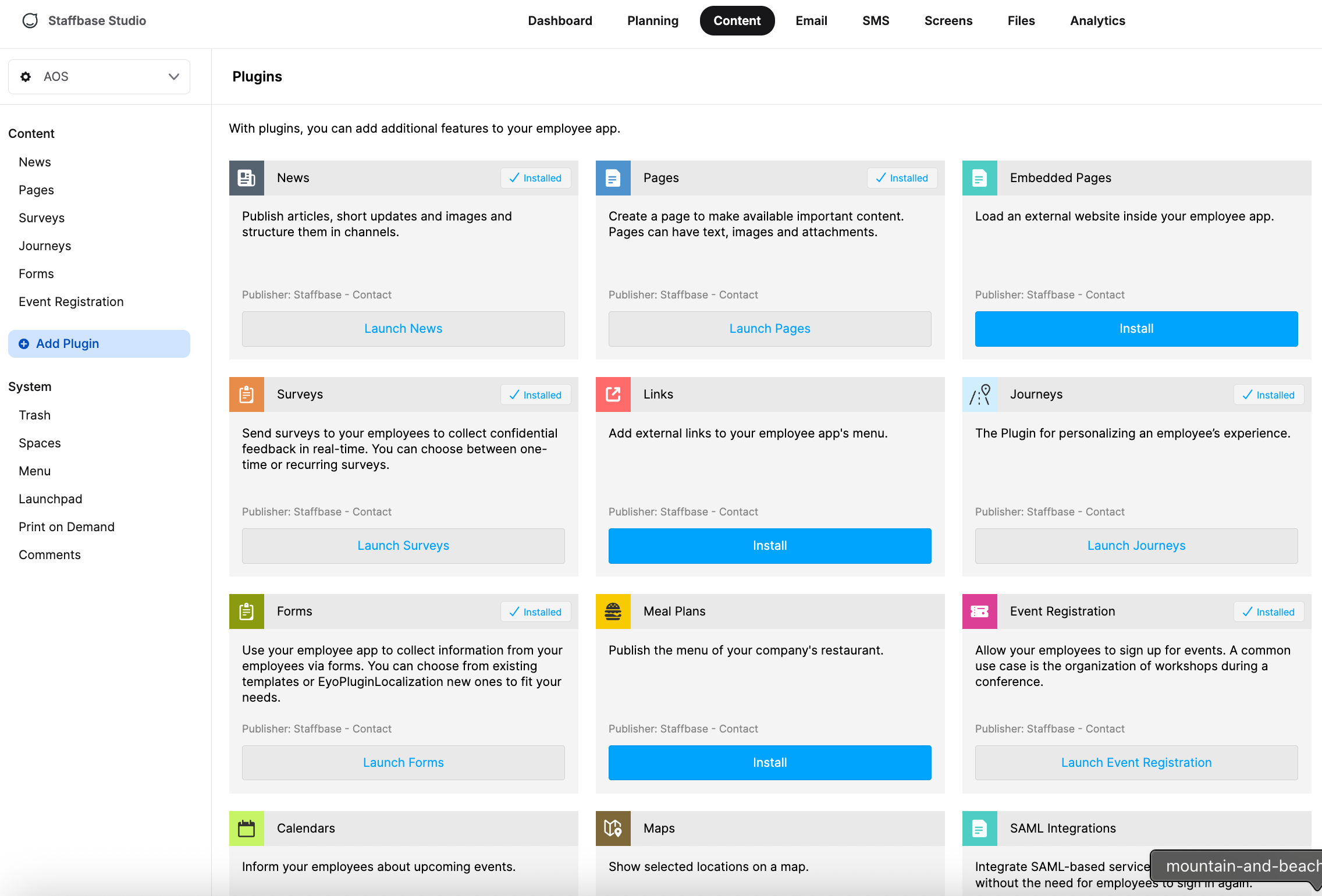The image size is (1322, 896).
Task: Click Publisher Contact text on Links card
Action: pos(683,512)
